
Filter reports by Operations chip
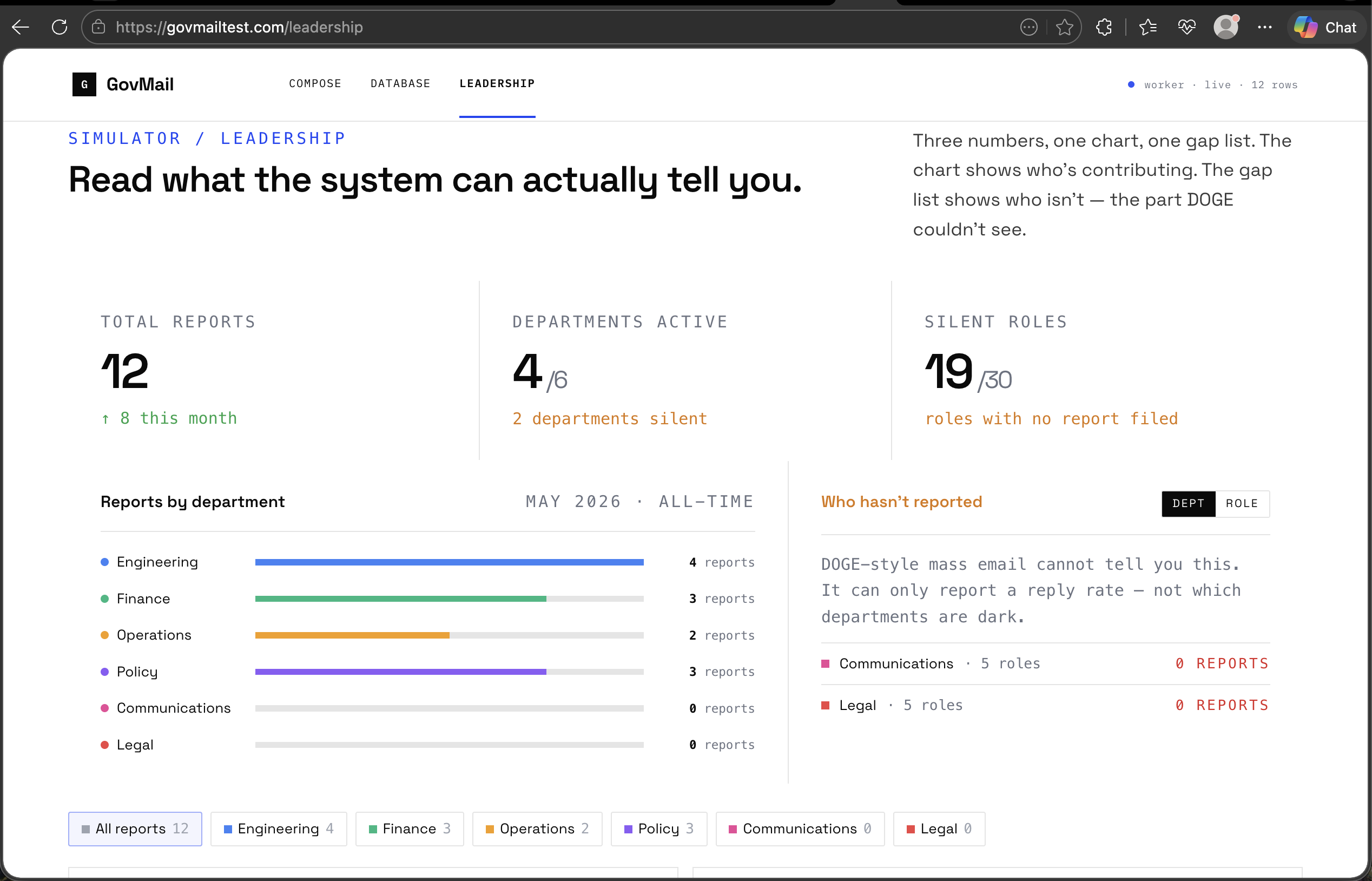pyautogui.click(x=537, y=829)
